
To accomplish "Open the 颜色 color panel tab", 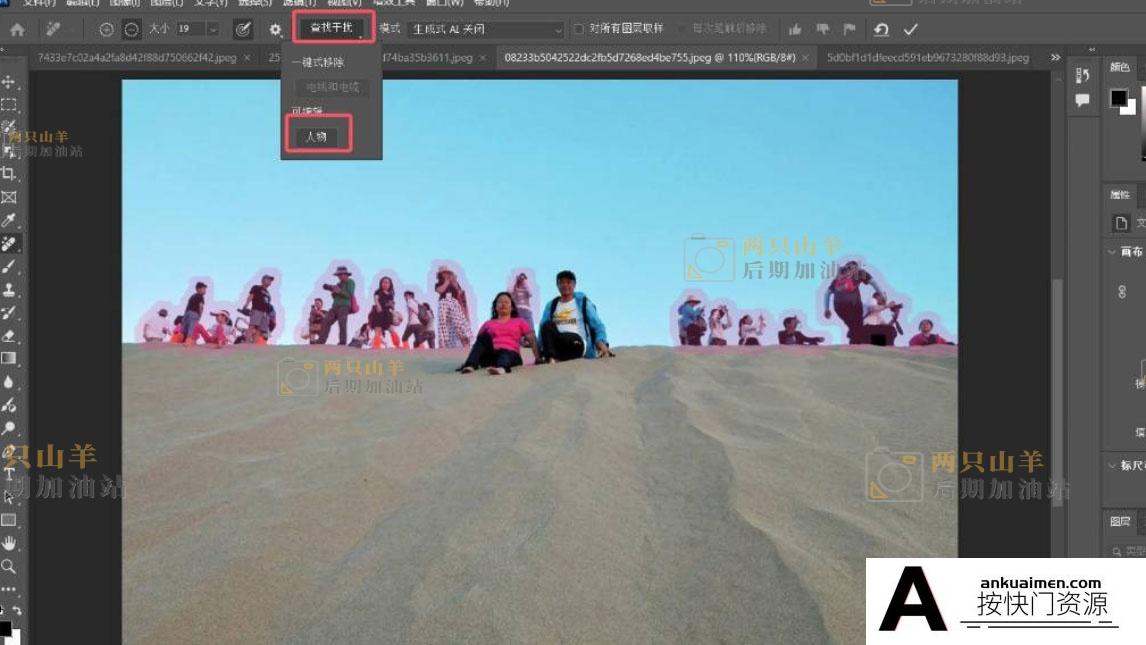I will [1120, 67].
